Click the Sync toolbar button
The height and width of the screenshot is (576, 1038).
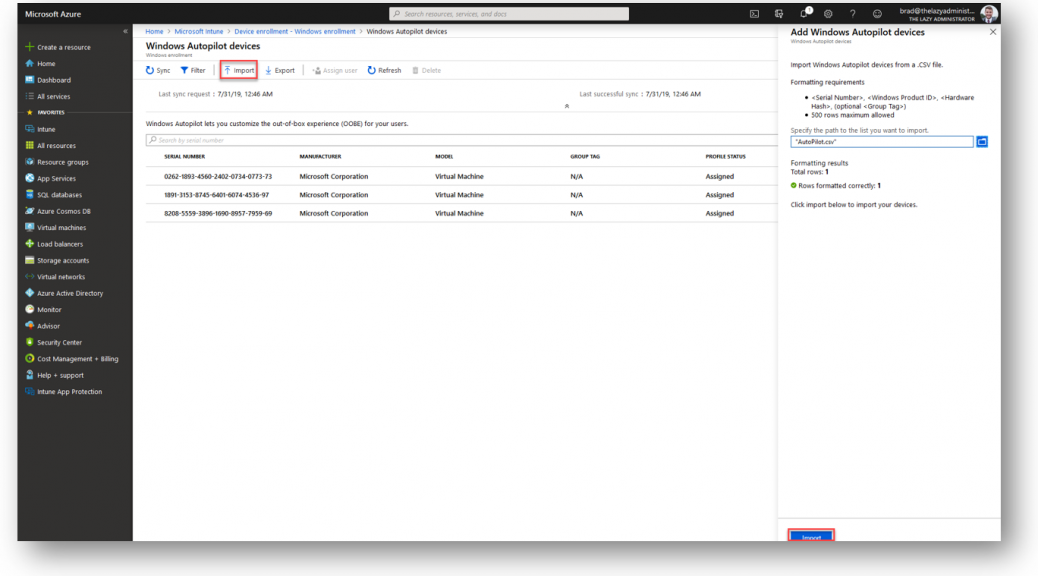click(x=158, y=70)
